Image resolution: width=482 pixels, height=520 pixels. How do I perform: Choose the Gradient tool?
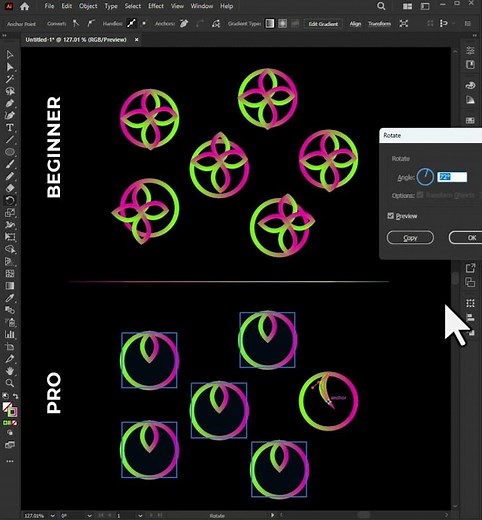click(x=10, y=286)
